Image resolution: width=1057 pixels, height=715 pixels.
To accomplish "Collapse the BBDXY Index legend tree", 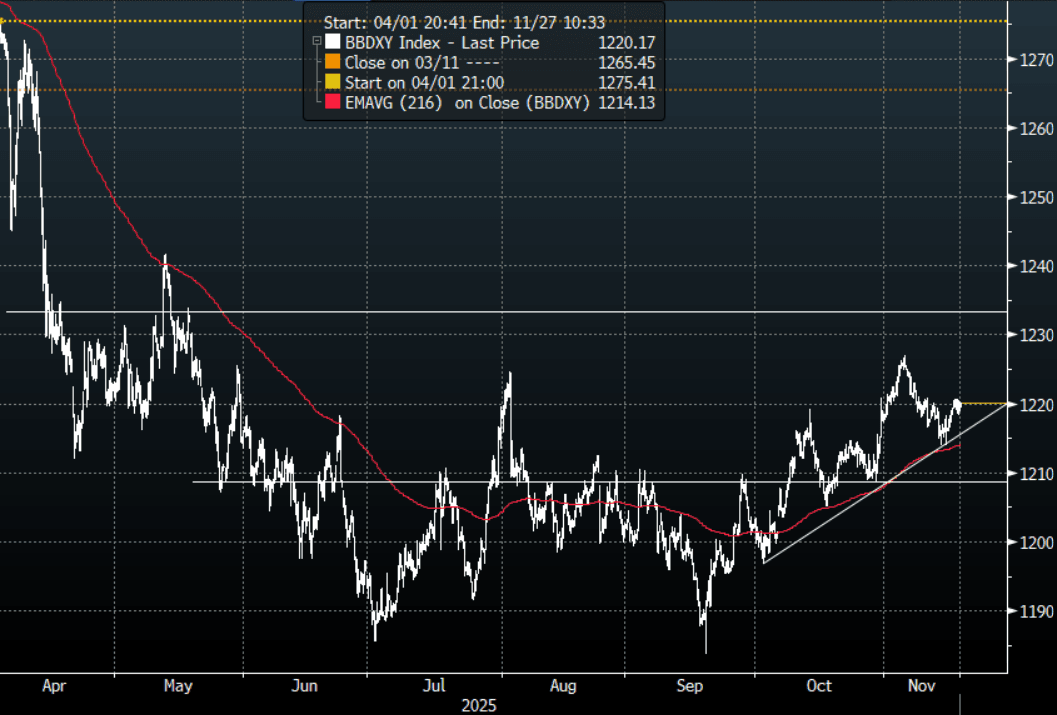I will point(317,43).
